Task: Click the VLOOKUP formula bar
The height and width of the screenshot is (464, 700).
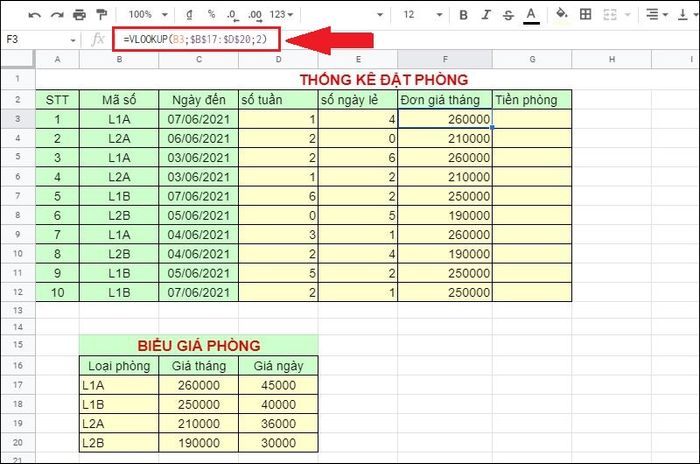Action: coord(196,39)
